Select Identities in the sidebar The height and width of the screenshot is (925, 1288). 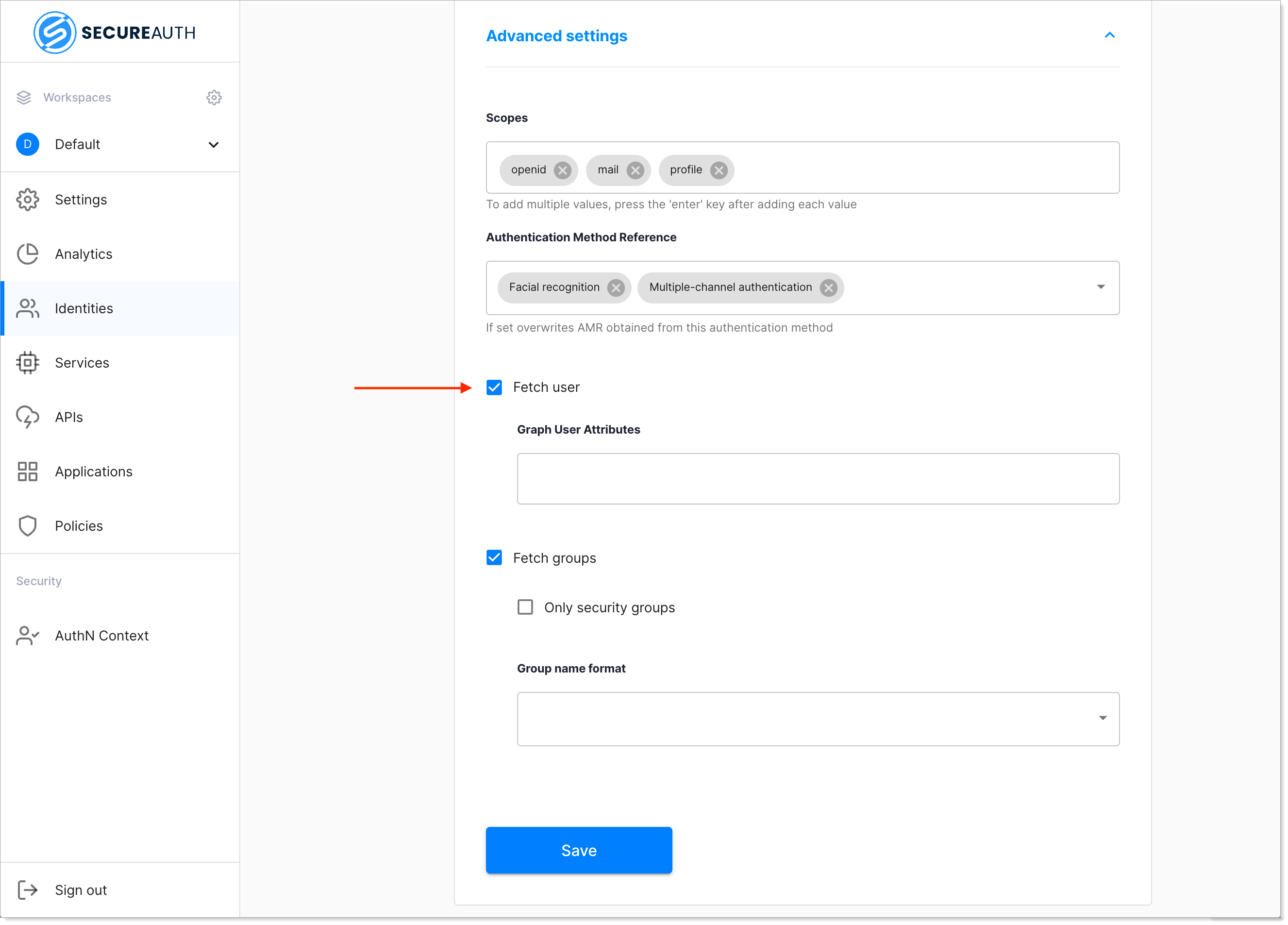click(x=120, y=309)
